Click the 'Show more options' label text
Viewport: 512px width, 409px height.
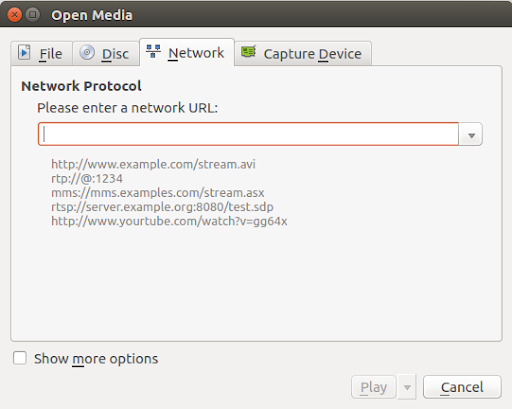tap(96, 359)
